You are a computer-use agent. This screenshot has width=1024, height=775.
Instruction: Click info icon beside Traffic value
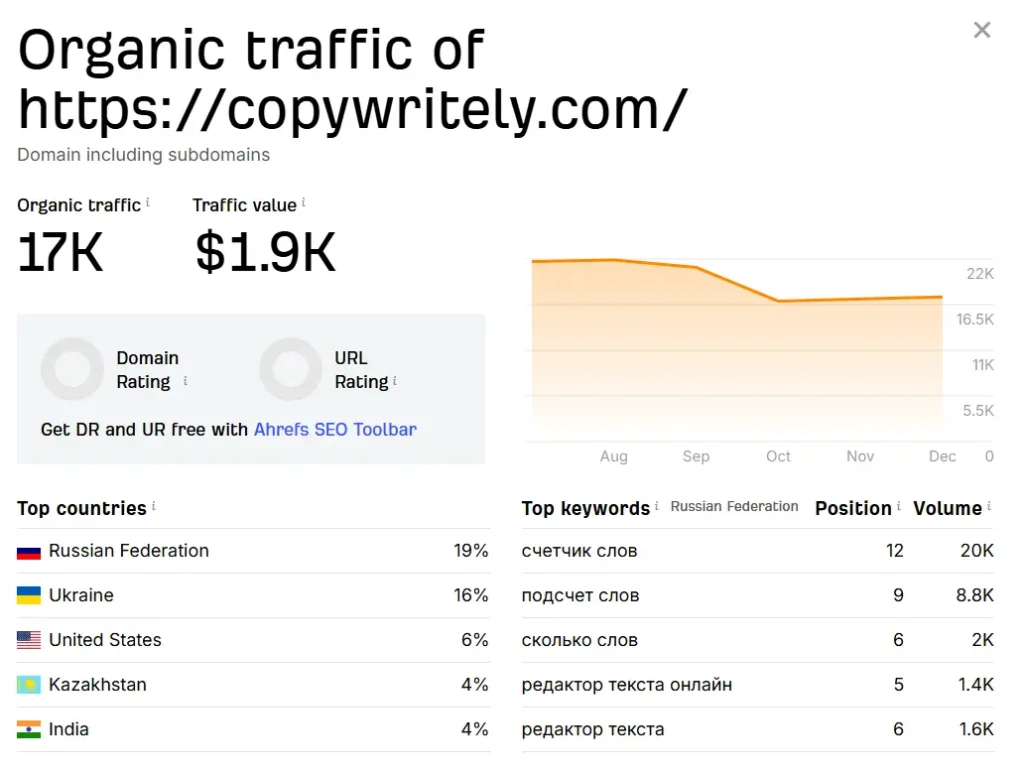click(x=304, y=203)
